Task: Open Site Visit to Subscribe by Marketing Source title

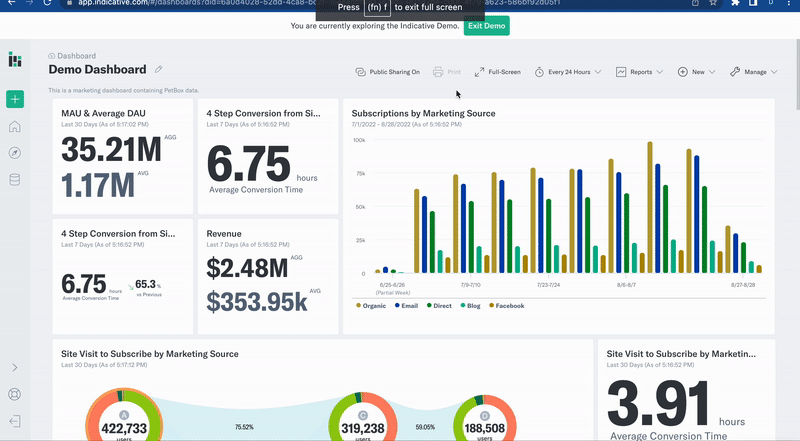Action: click(150, 354)
